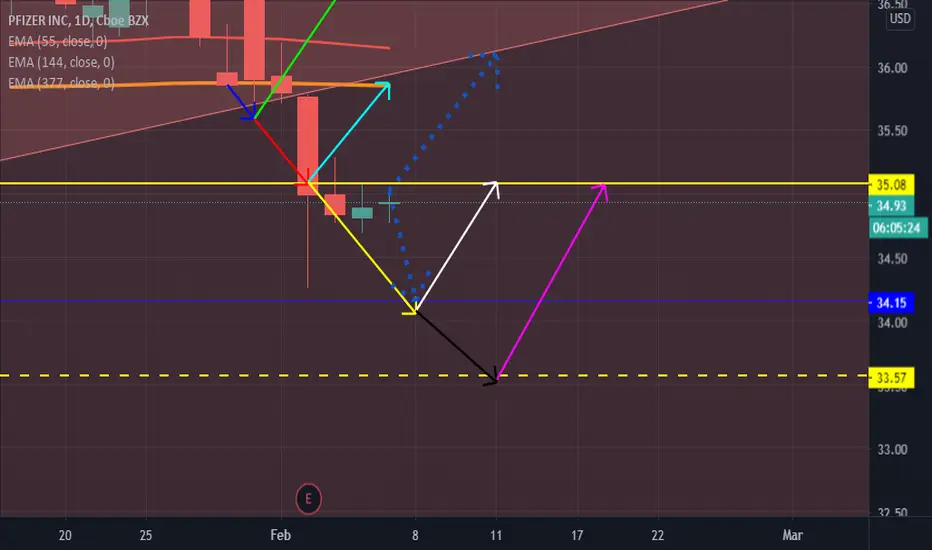Click the USD currency button
This screenshot has height=550, width=932.
coord(899,18)
